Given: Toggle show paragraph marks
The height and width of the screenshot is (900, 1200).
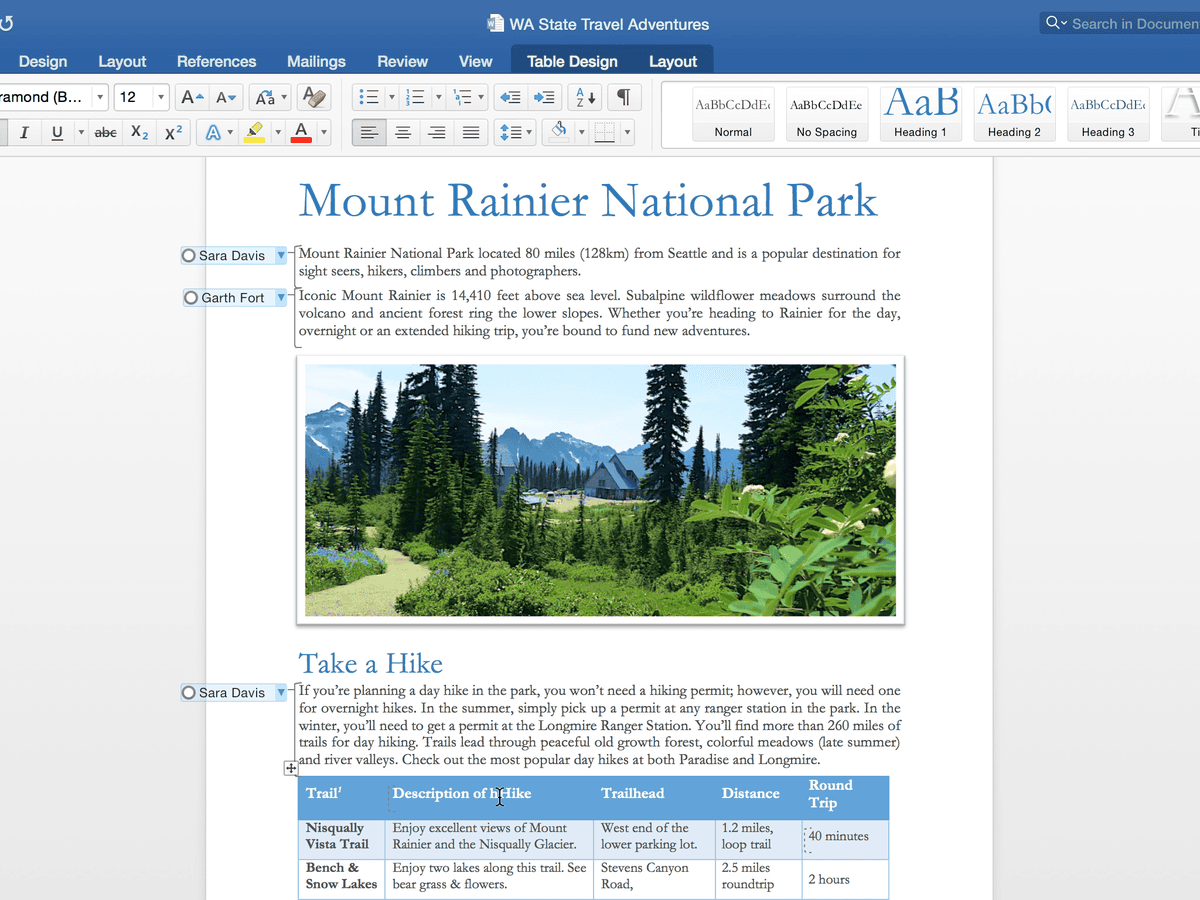Looking at the screenshot, I should pos(623,97).
